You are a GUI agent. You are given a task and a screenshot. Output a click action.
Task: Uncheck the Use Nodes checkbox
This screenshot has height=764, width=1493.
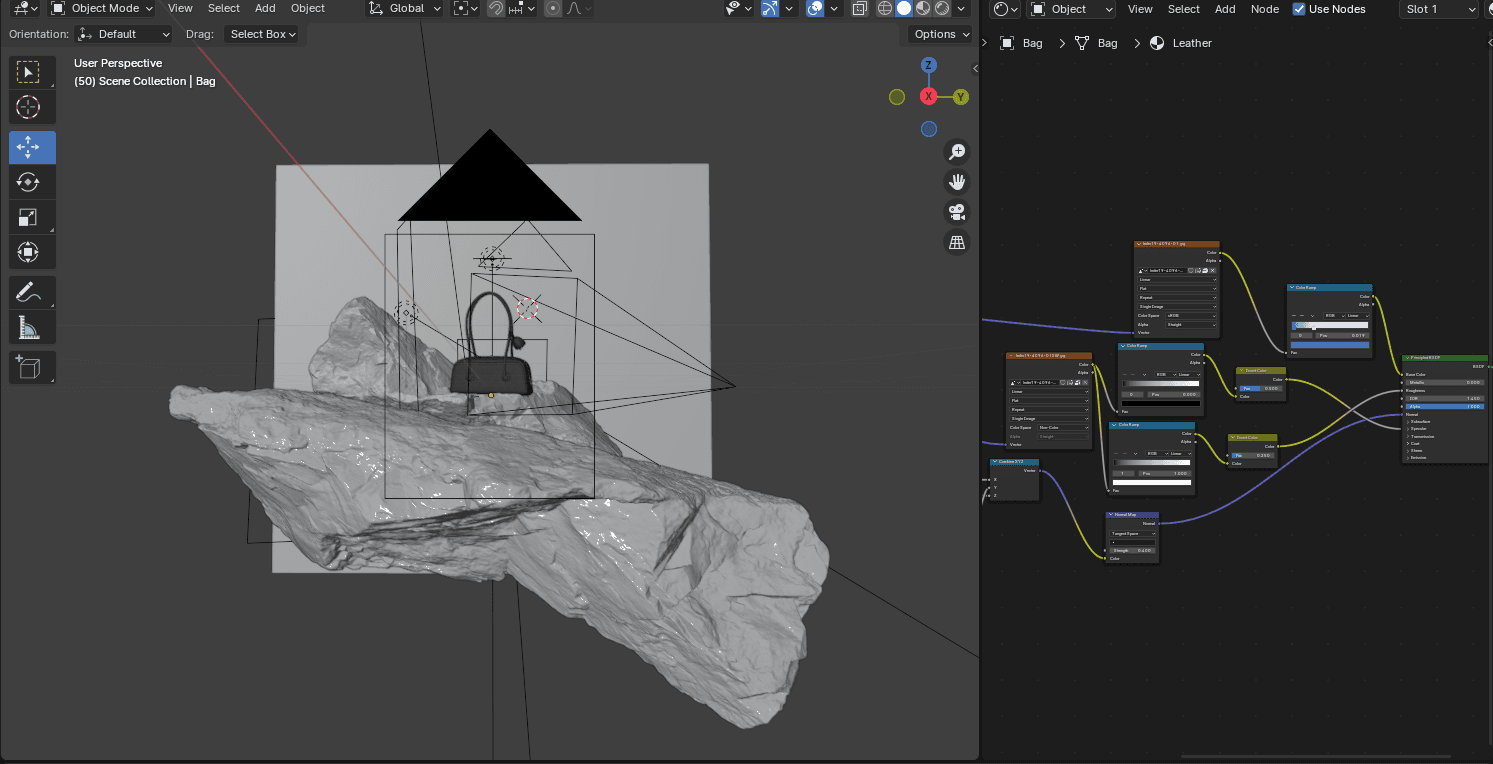coord(1299,9)
